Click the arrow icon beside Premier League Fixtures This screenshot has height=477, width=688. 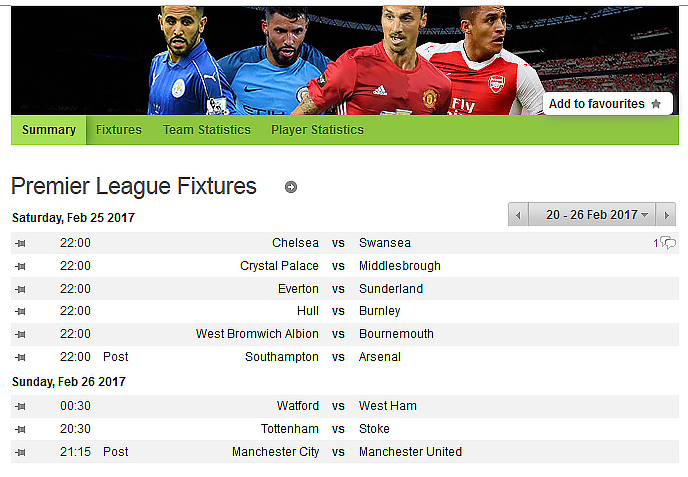[290, 187]
